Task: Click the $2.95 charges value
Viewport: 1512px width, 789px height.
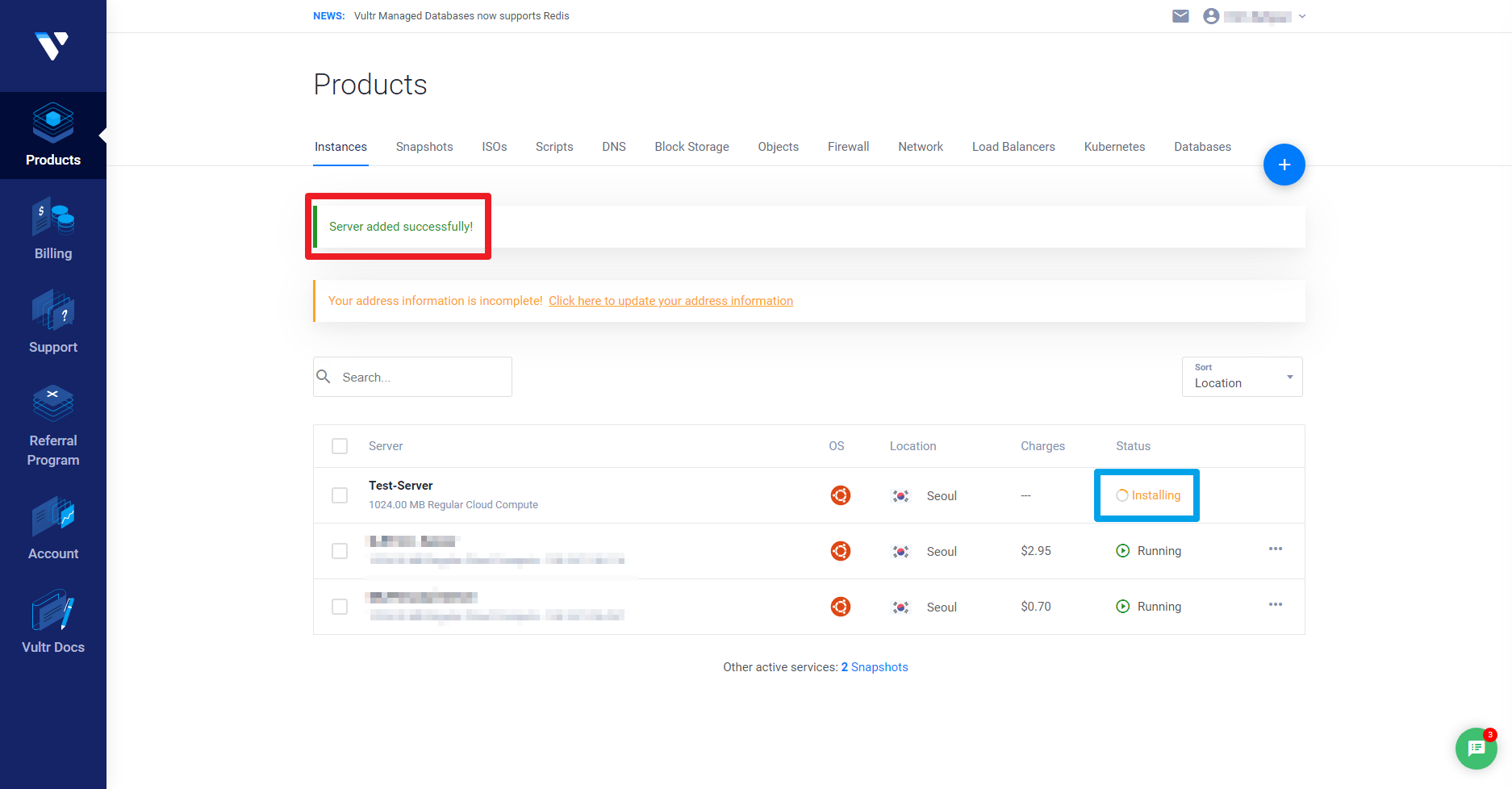Action: pyautogui.click(x=1036, y=551)
